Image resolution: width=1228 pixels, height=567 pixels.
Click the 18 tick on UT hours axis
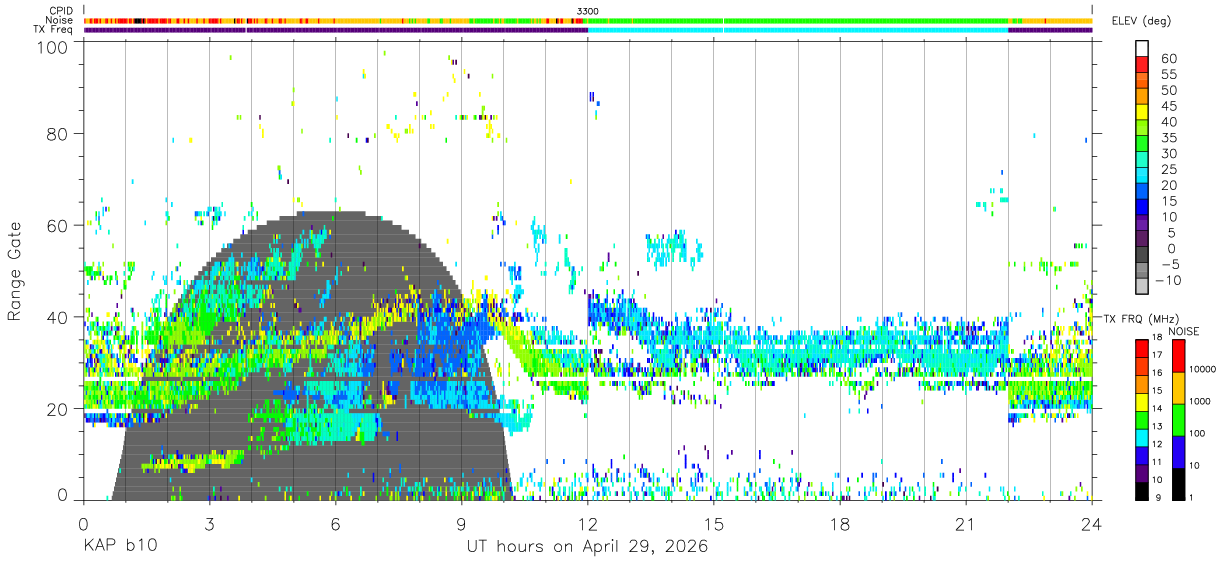click(840, 524)
